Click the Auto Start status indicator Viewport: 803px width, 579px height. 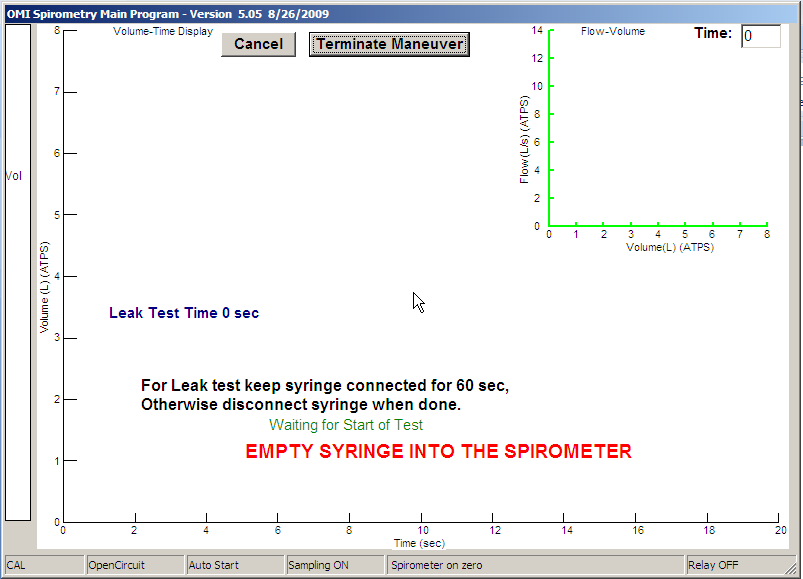234,565
